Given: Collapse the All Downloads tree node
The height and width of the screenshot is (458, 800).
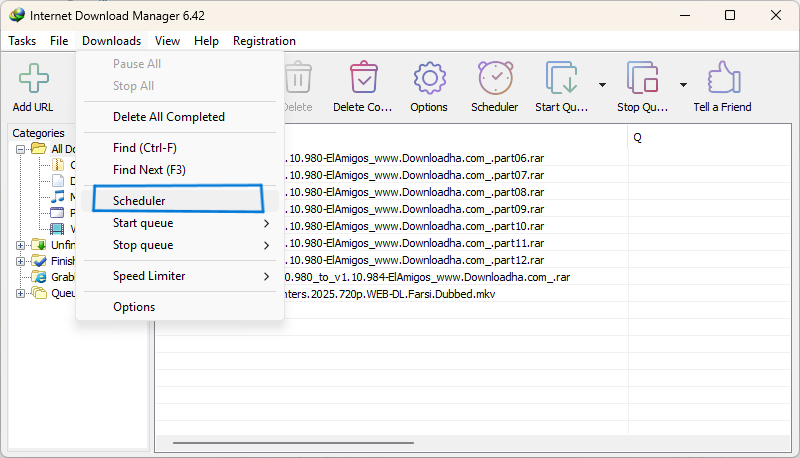Looking at the screenshot, I should click(20, 149).
